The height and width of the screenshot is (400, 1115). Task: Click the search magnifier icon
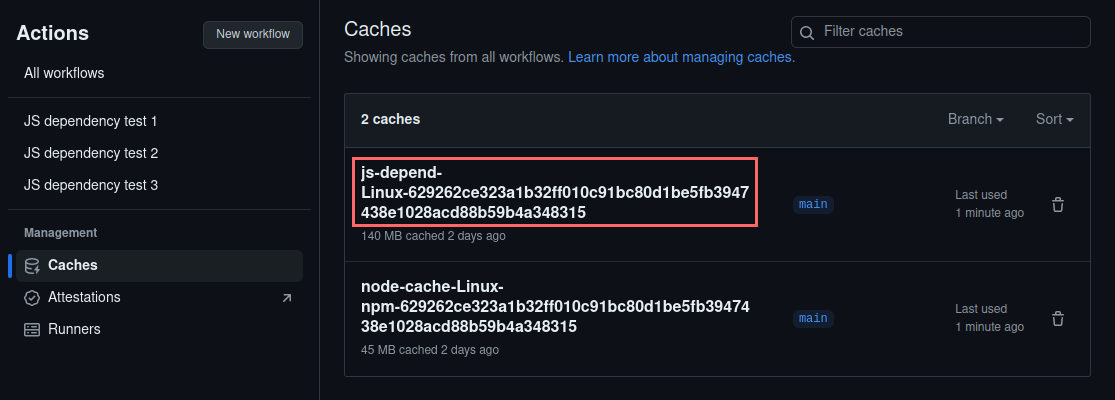pyautogui.click(x=807, y=33)
